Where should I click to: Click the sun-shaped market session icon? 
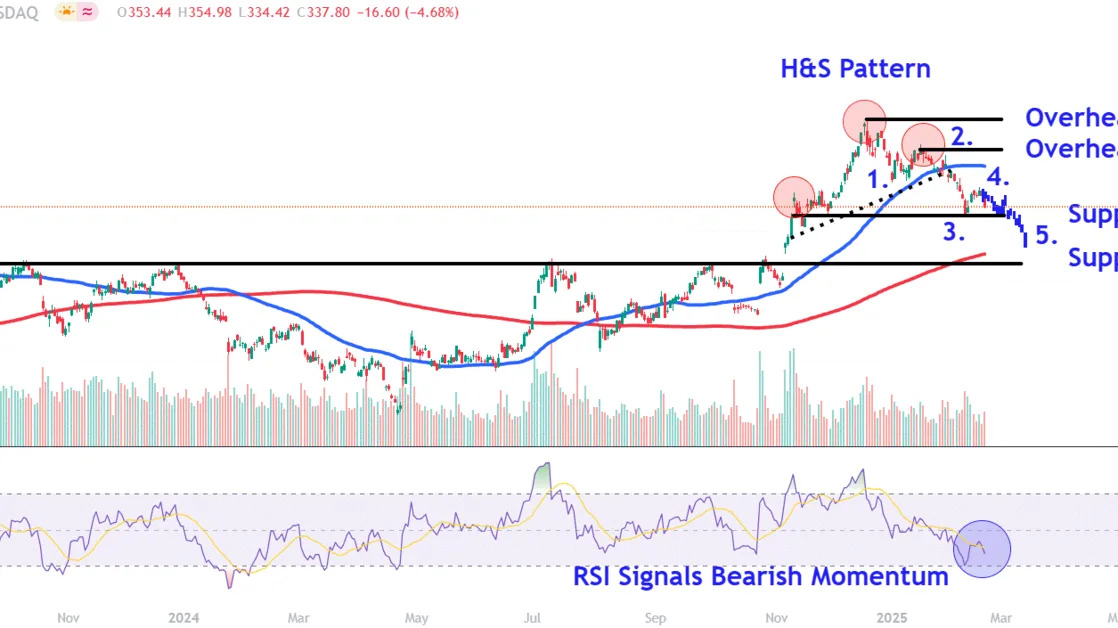[66, 12]
